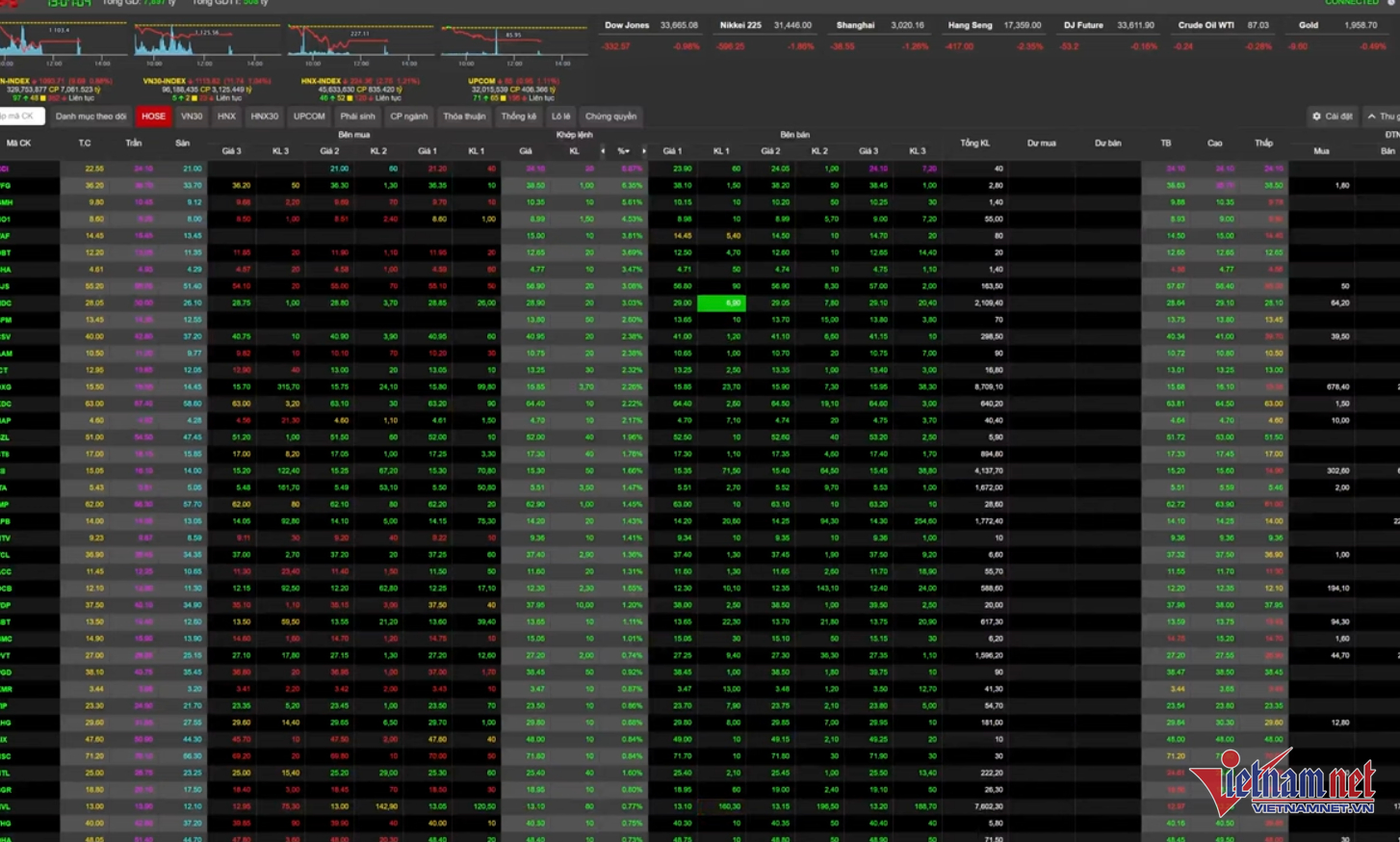Viewport: 1400px width, 842px height.
Task: Switch to VN30 tab
Action: point(192,117)
